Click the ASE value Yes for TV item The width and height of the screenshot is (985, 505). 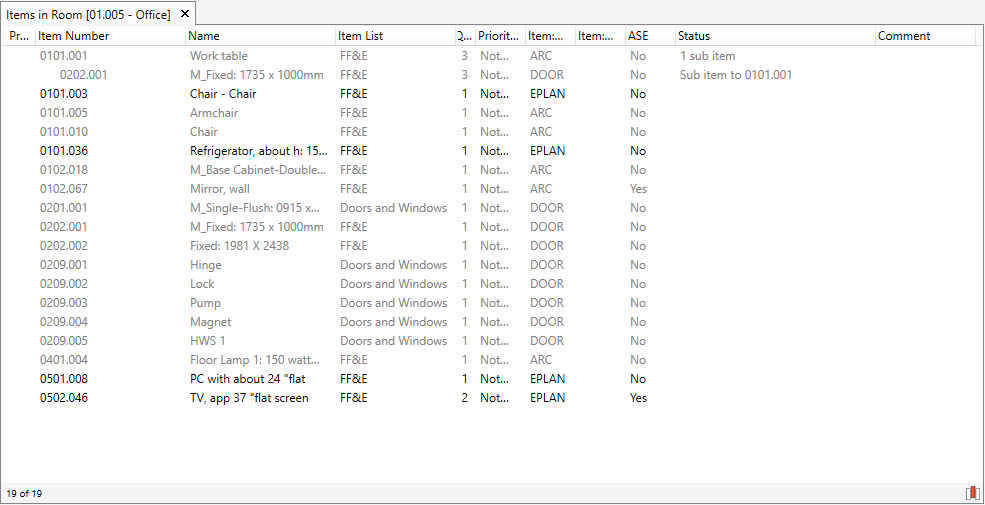point(638,398)
